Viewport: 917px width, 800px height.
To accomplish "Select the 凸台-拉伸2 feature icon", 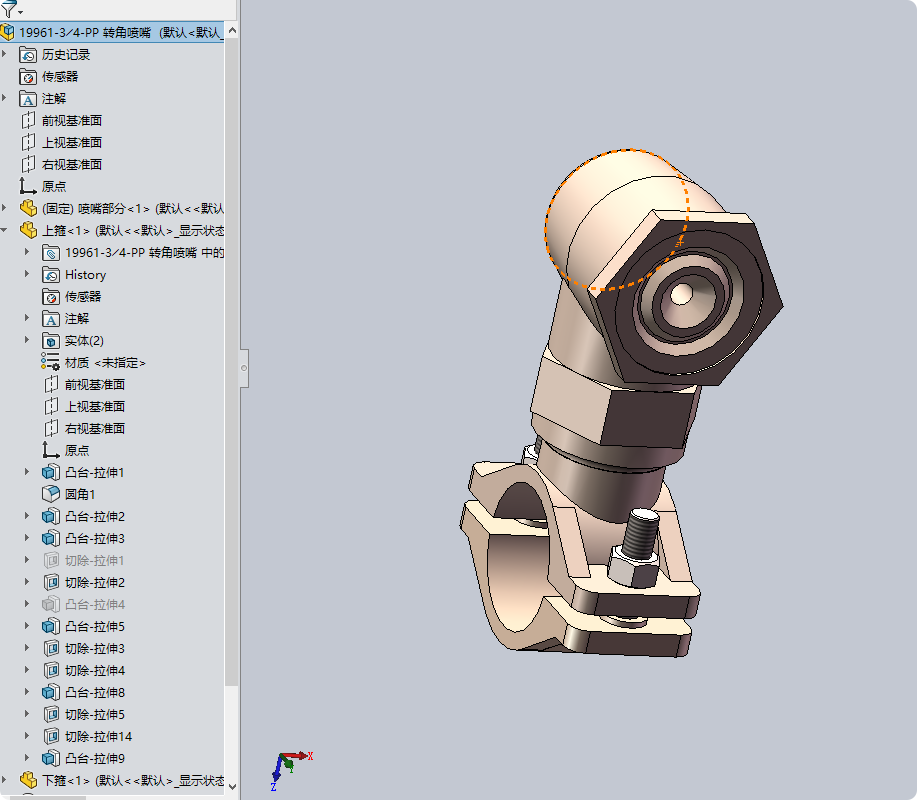I will [x=51, y=516].
